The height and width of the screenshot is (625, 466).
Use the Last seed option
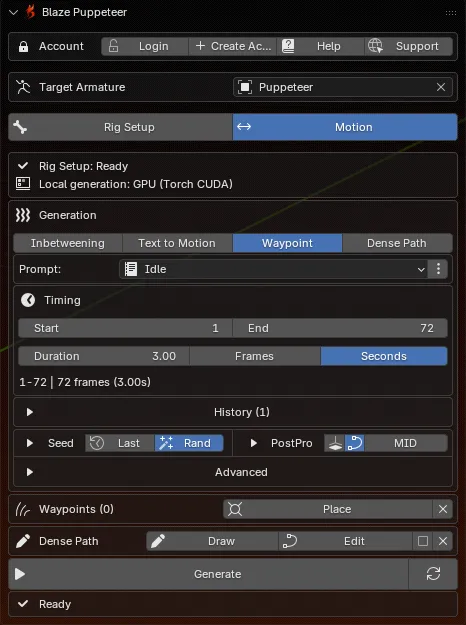pos(120,443)
